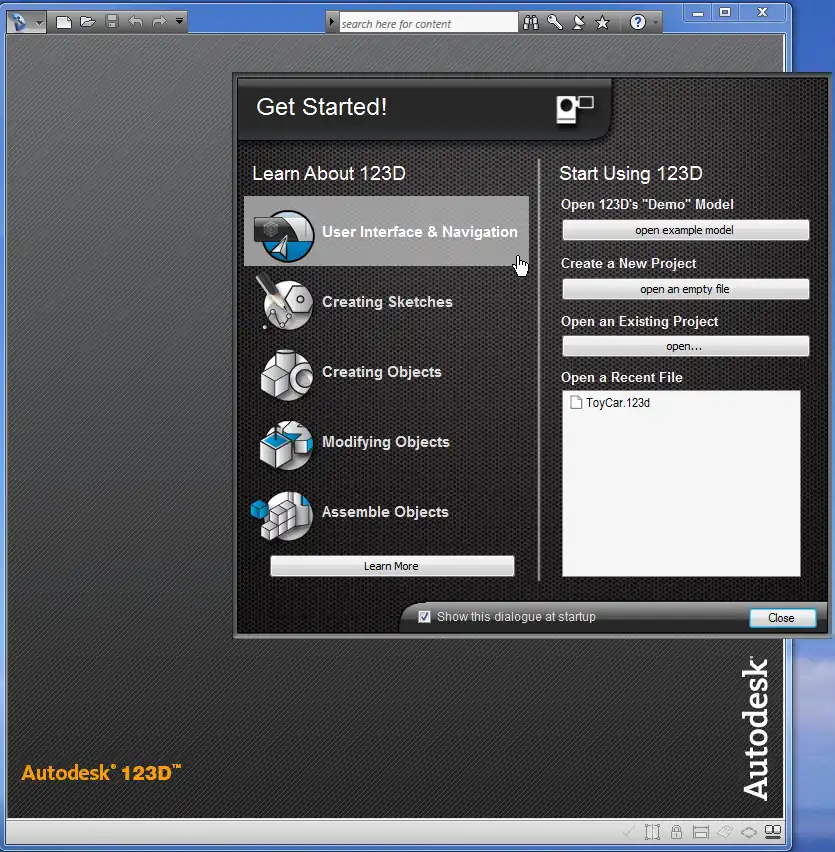The width and height of the screenshot is (835, 852).
Task: Click the lock icon in status bar
Action: click(x=677, y=832)
